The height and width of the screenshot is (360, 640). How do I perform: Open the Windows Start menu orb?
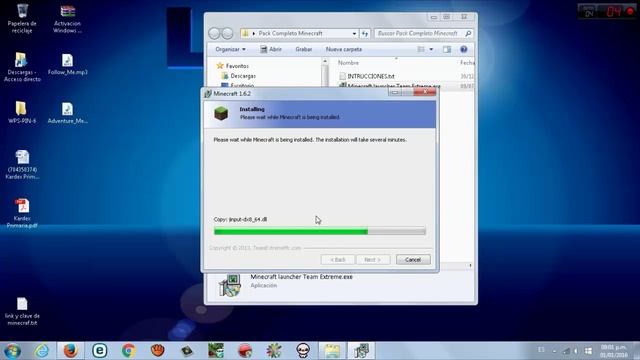coord(13,351)
